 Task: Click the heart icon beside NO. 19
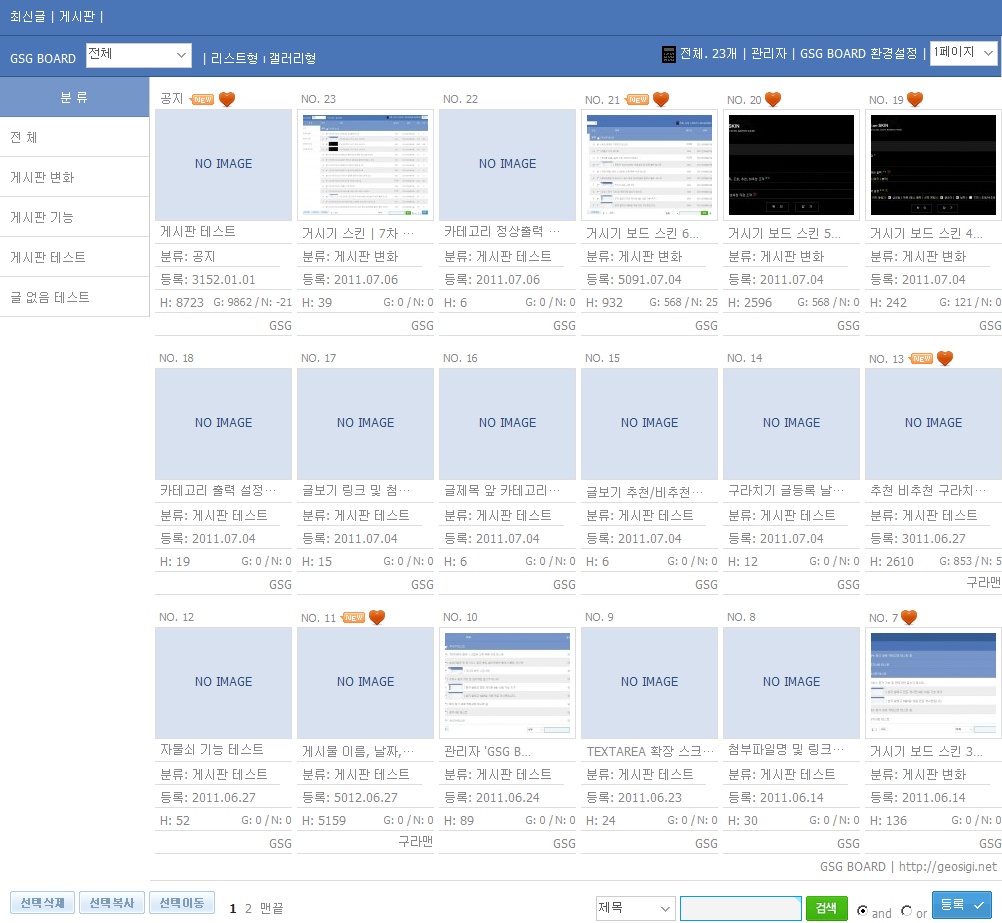point(915,99)
